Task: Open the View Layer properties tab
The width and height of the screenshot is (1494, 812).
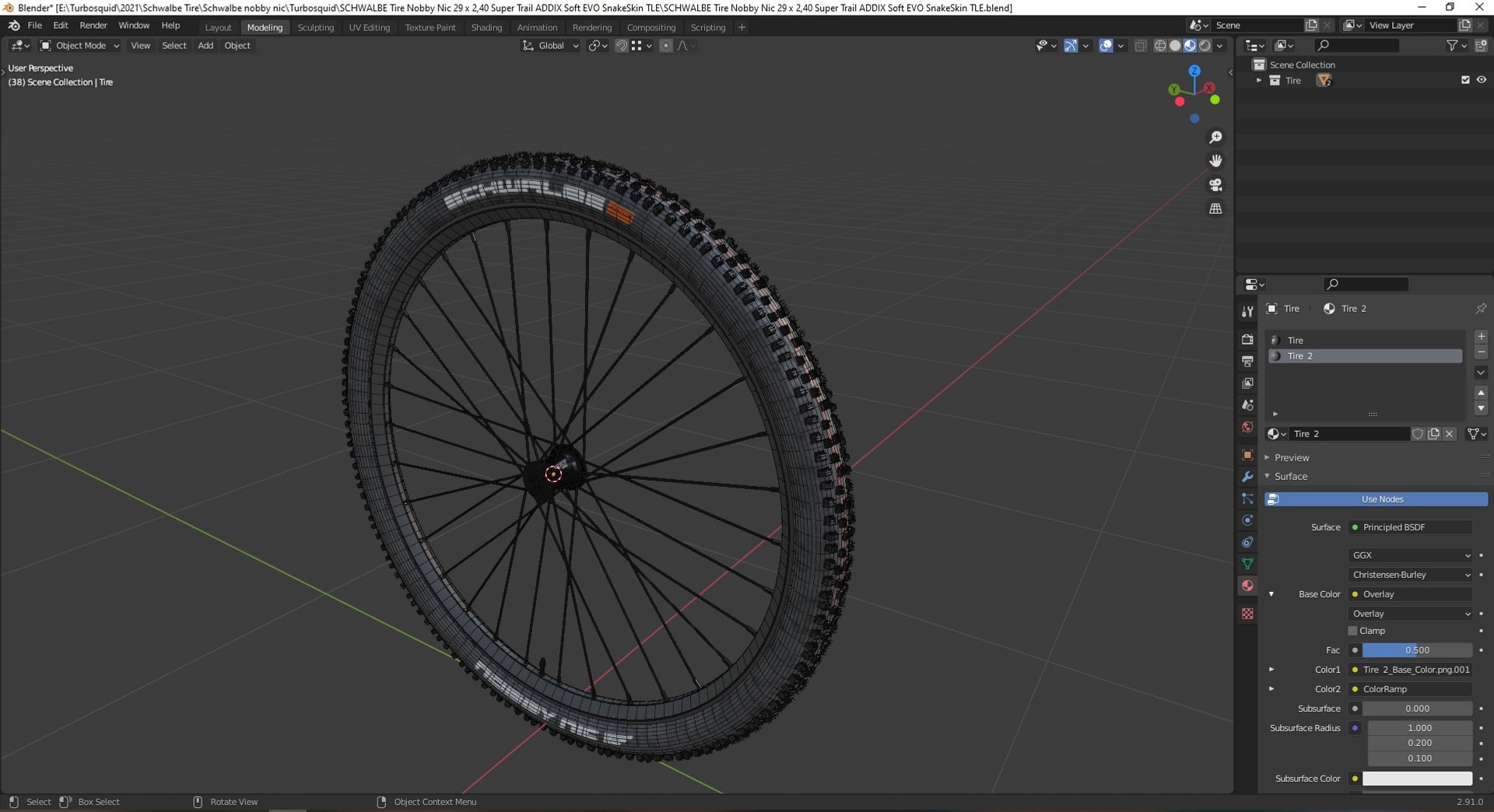Action: point(1247,383)
